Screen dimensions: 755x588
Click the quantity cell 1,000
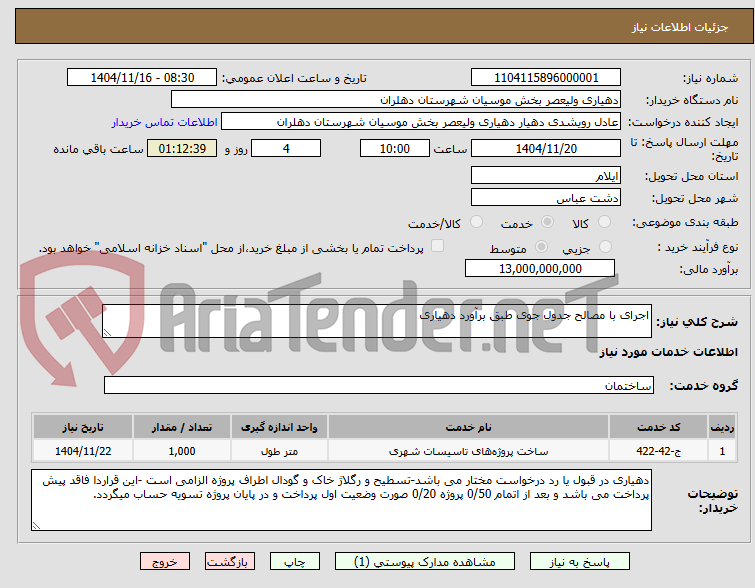click(182, 451)
